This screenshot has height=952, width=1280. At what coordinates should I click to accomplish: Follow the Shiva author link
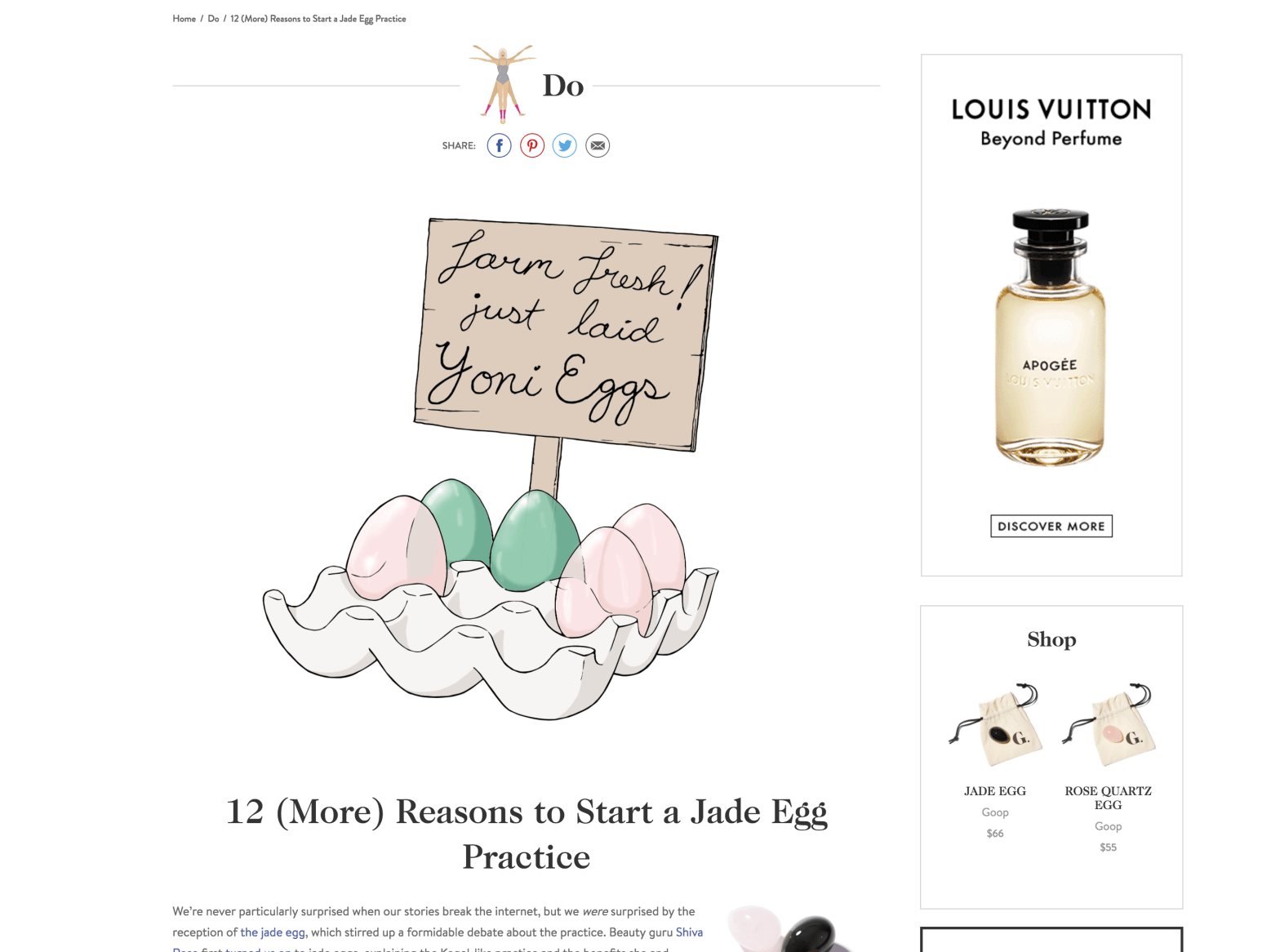pyautogui.click(x=689, y=932)
